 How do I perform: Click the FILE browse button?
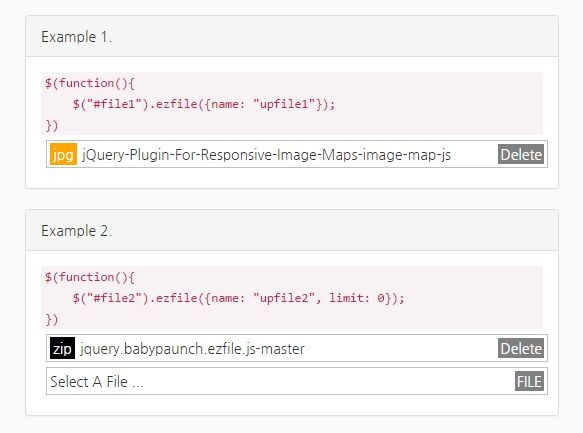[x=529, y=381]
